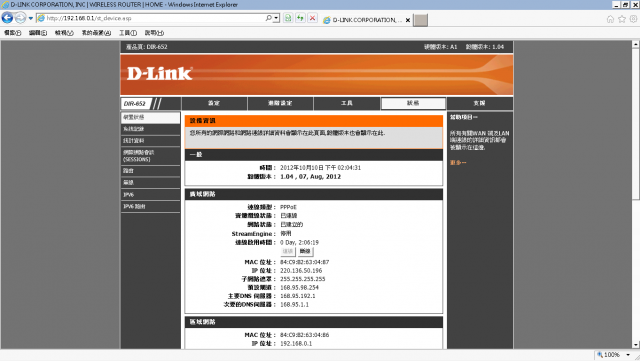Open the IPV6 Routing sidebar item
This screenshot has width=640, height=361.
150,207
